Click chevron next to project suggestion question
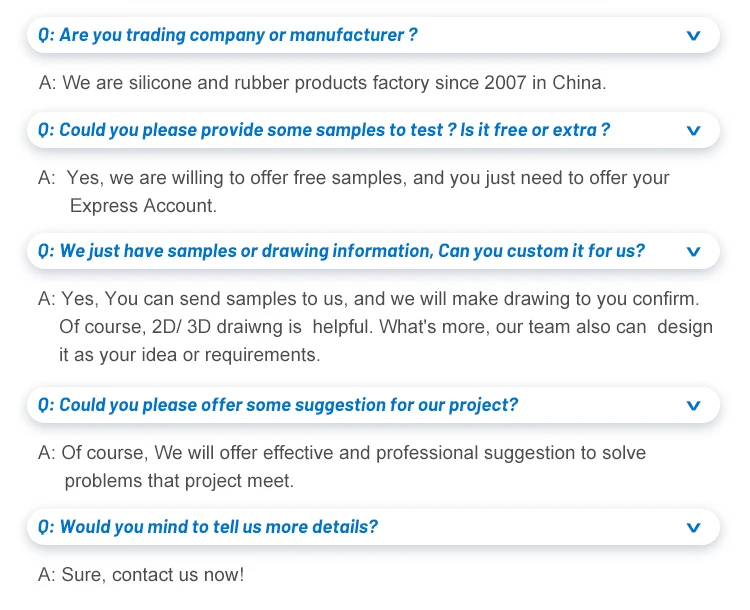750x610 pixels. click(694, 406)
